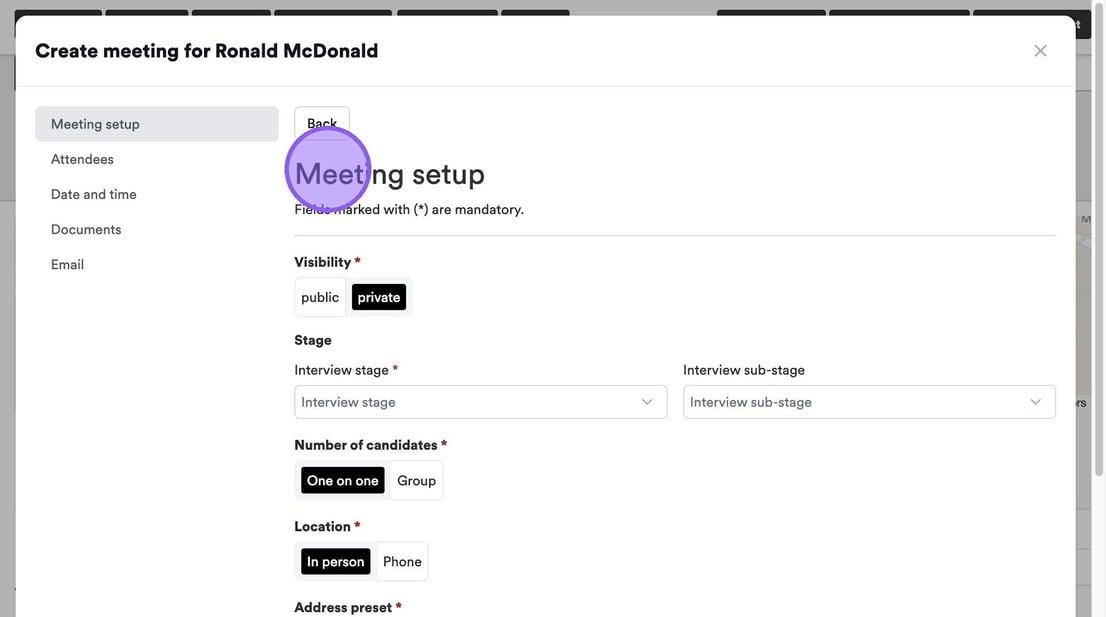The width and height of the screenshot is (1106, 617).
Task: Click the dialog title for Ronald McDonald
Action: 206,51
